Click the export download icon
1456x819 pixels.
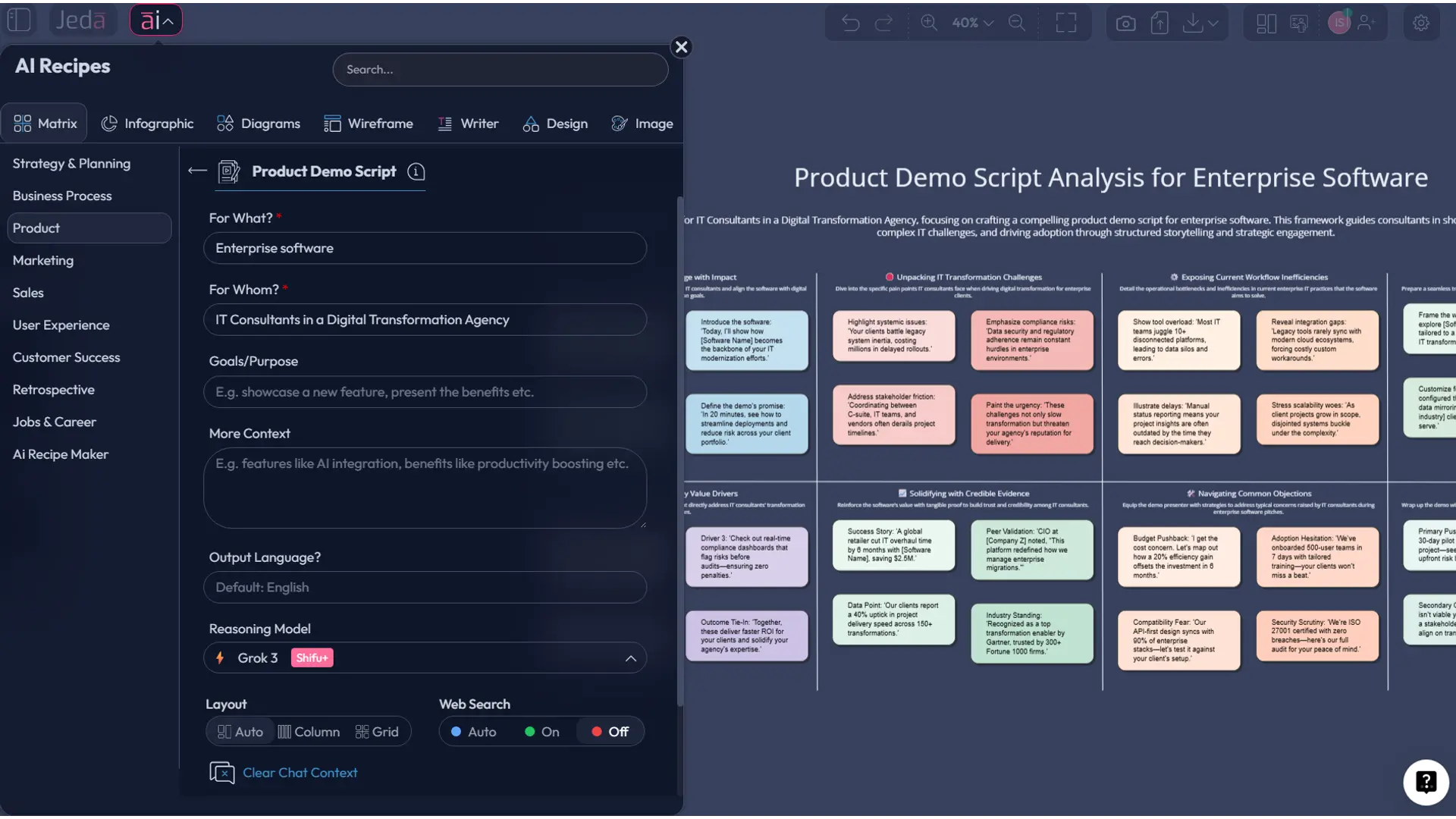tap(1191, 22)
